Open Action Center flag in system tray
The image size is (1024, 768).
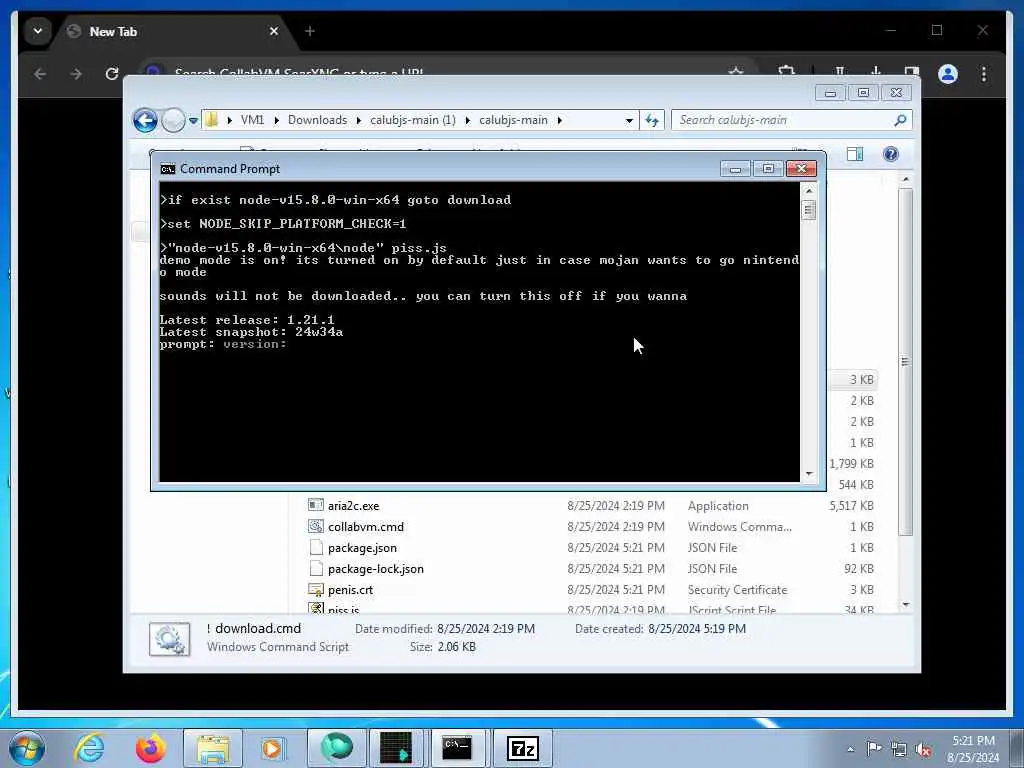pyautogui.click(x=873, y=748)
